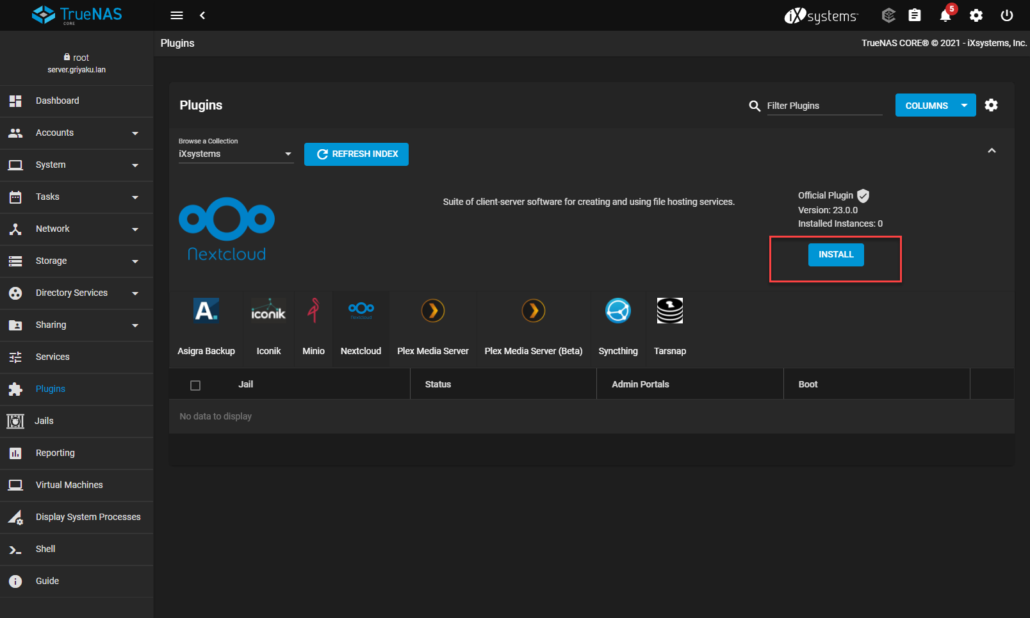Select the Nextcloud plugin tile
Viewport: 1030px width, 618px height.
[x=361, y=327]
